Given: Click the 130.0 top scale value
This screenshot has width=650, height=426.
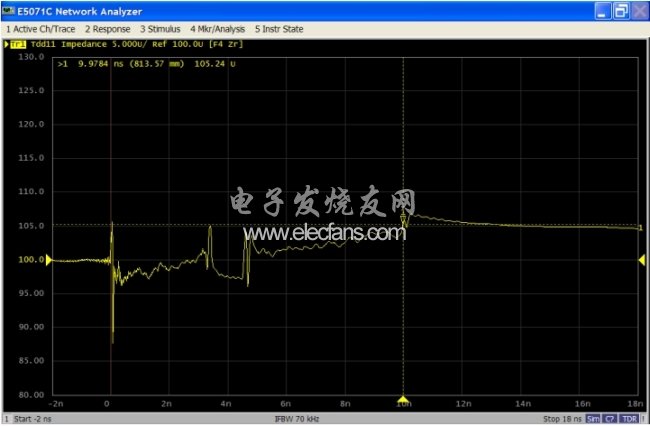Looking at the screenshot, I should 31,57.
